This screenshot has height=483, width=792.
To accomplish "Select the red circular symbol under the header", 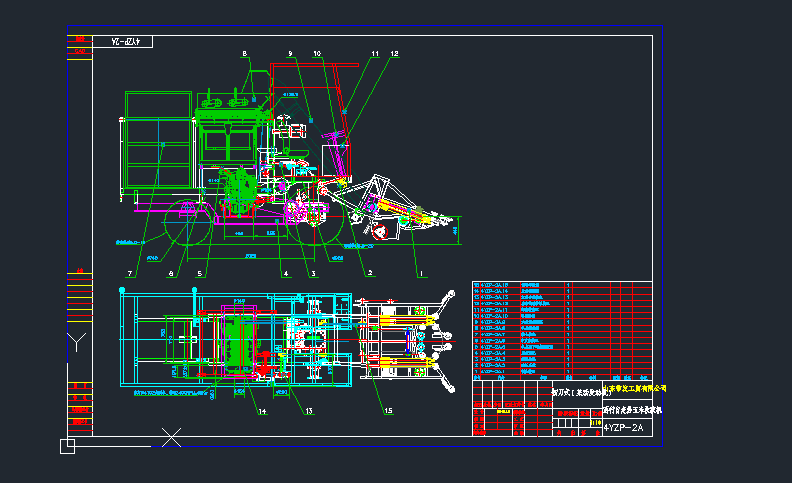I will [x=380, y=232].
